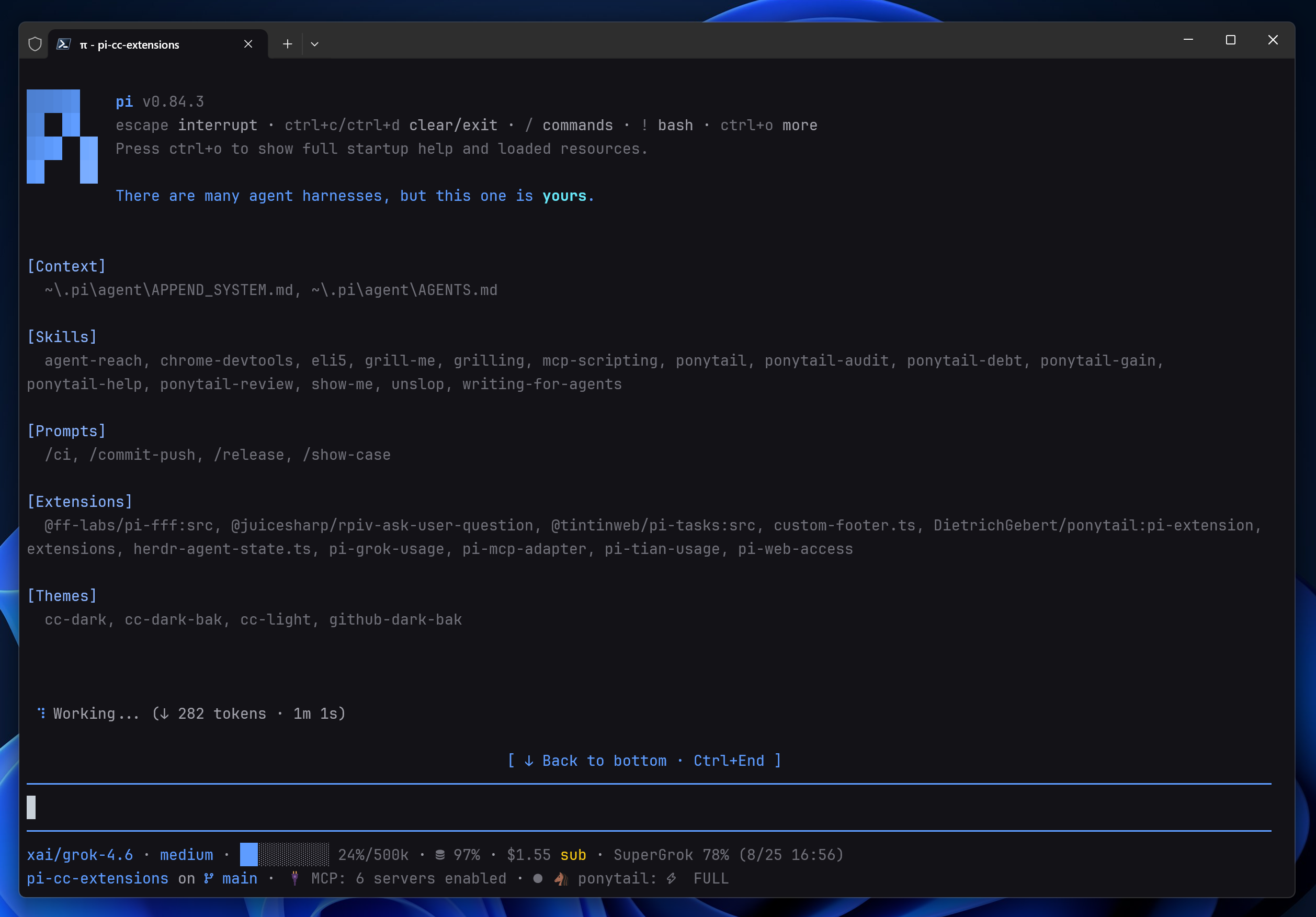This screenshot has height=917, width=1316.
Task: Click the FULL mode label
Action: [711, 879]
